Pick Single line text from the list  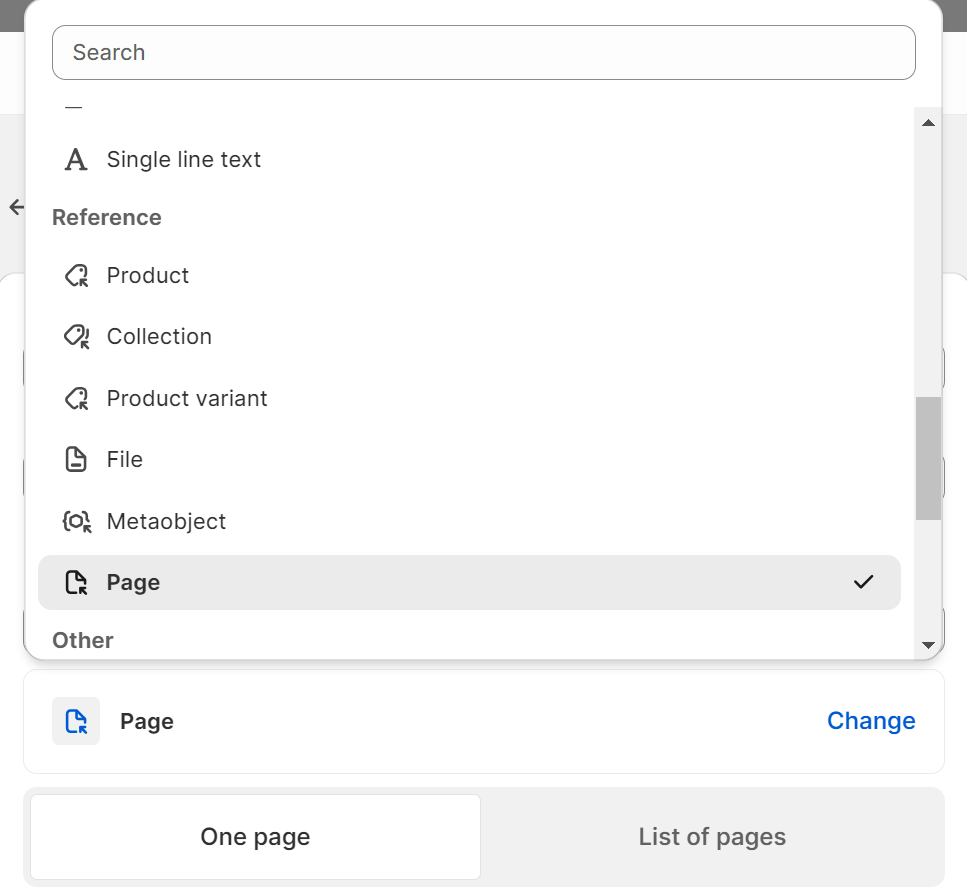coord(184,160)
